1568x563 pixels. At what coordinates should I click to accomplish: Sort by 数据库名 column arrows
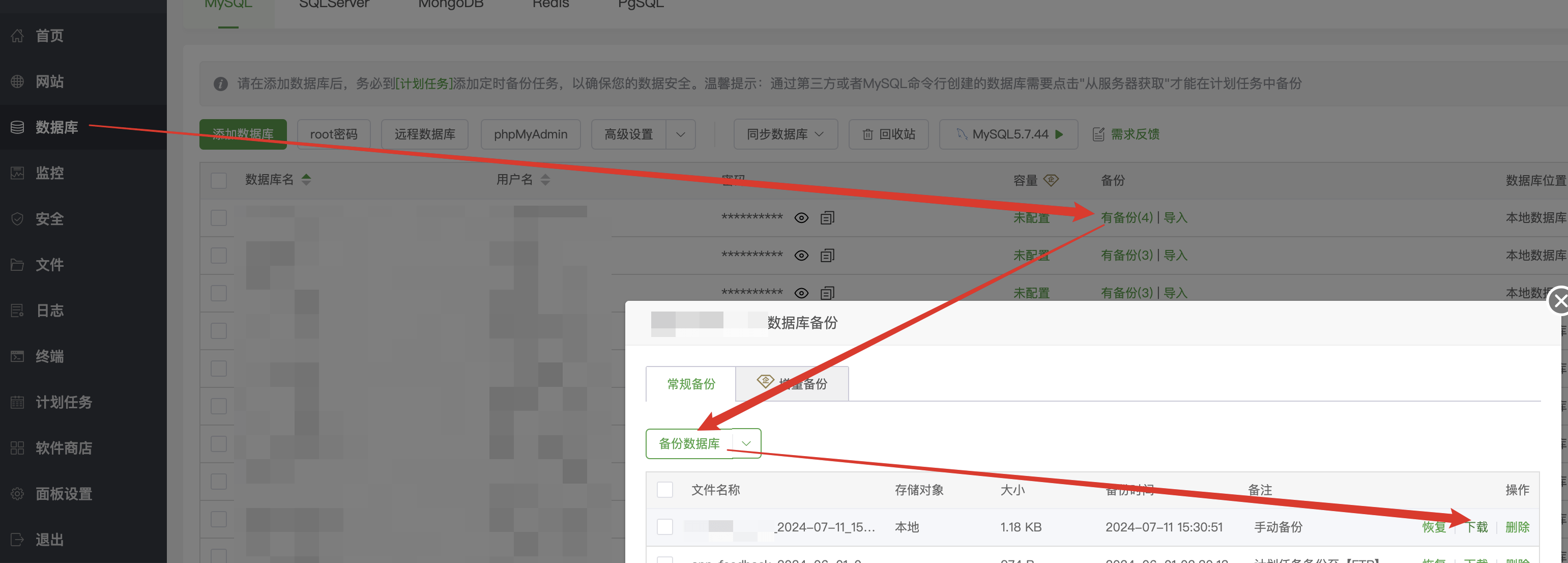306,180
